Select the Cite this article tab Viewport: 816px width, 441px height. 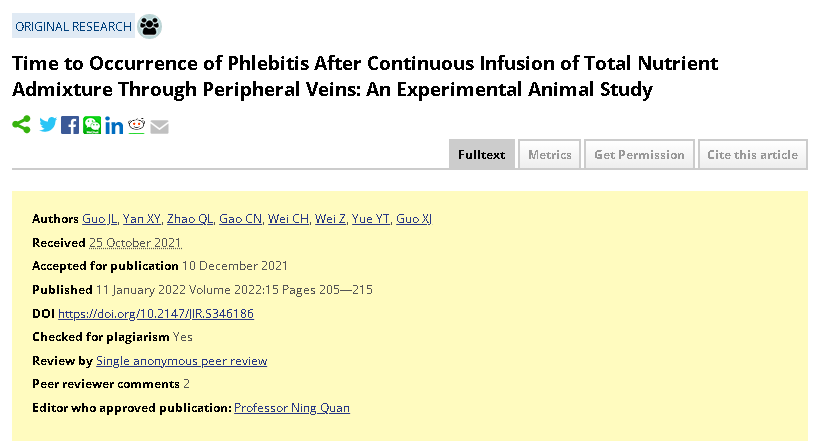[x=753, y=155]
